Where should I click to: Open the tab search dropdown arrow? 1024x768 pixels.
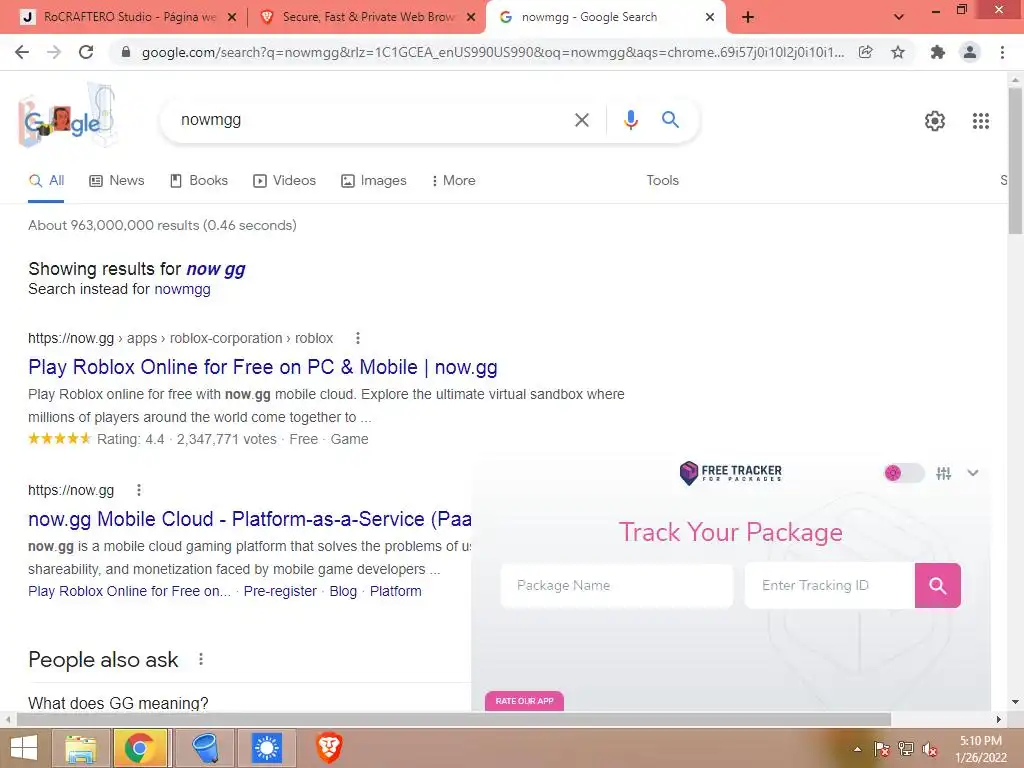point(899,17)
